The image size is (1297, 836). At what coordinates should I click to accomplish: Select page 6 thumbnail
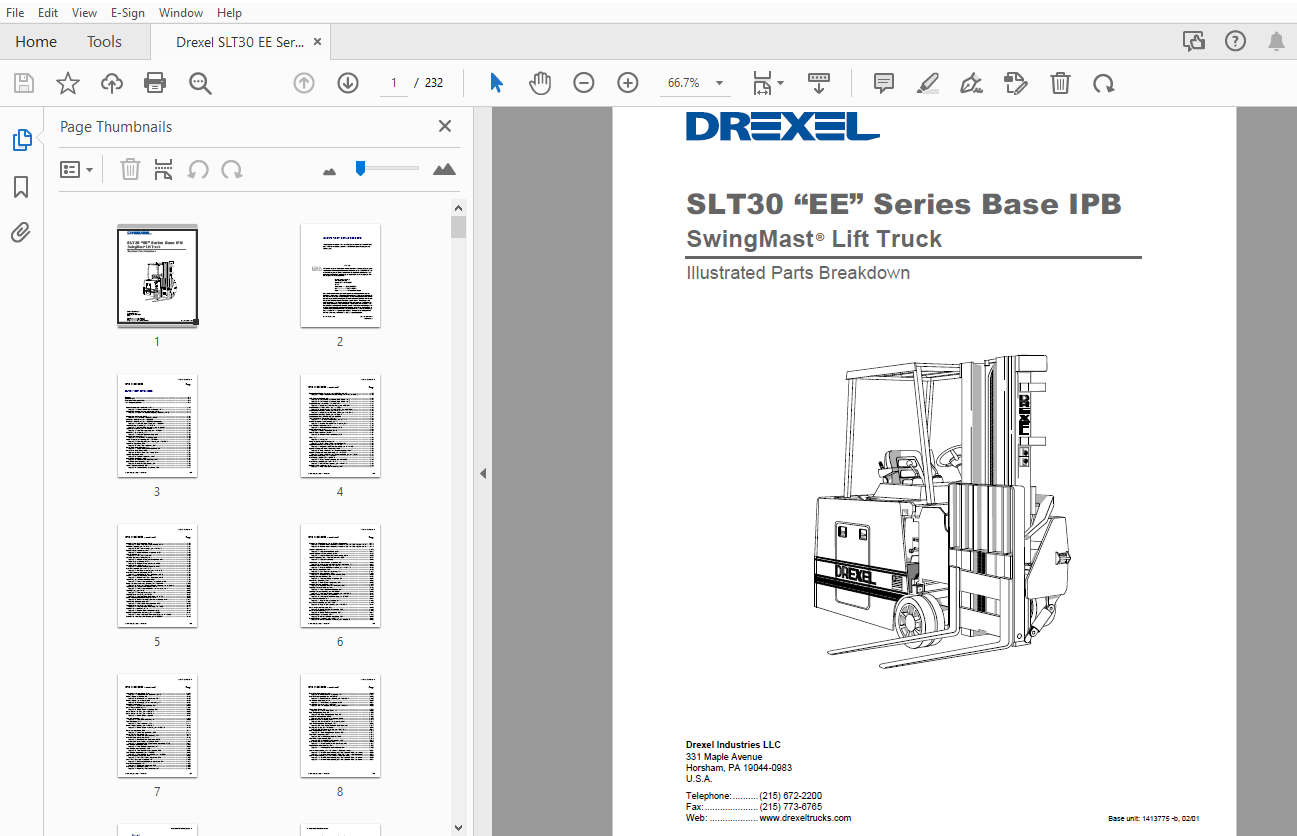(x=340, y=576)
